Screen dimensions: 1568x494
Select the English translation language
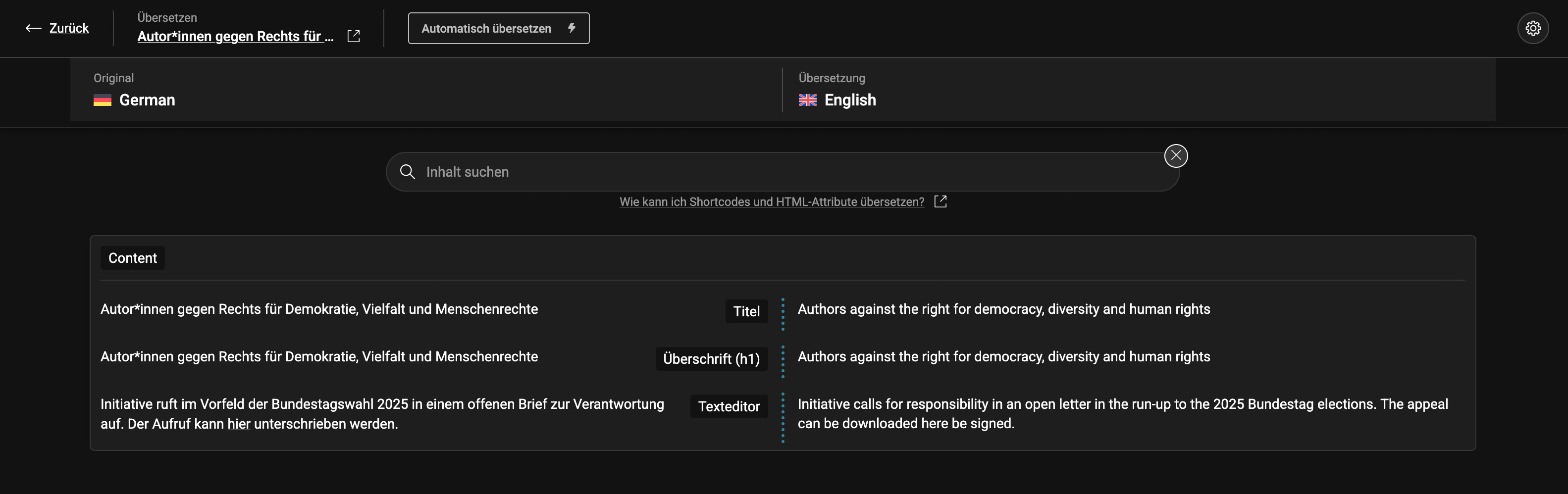[x=850, y=100]
